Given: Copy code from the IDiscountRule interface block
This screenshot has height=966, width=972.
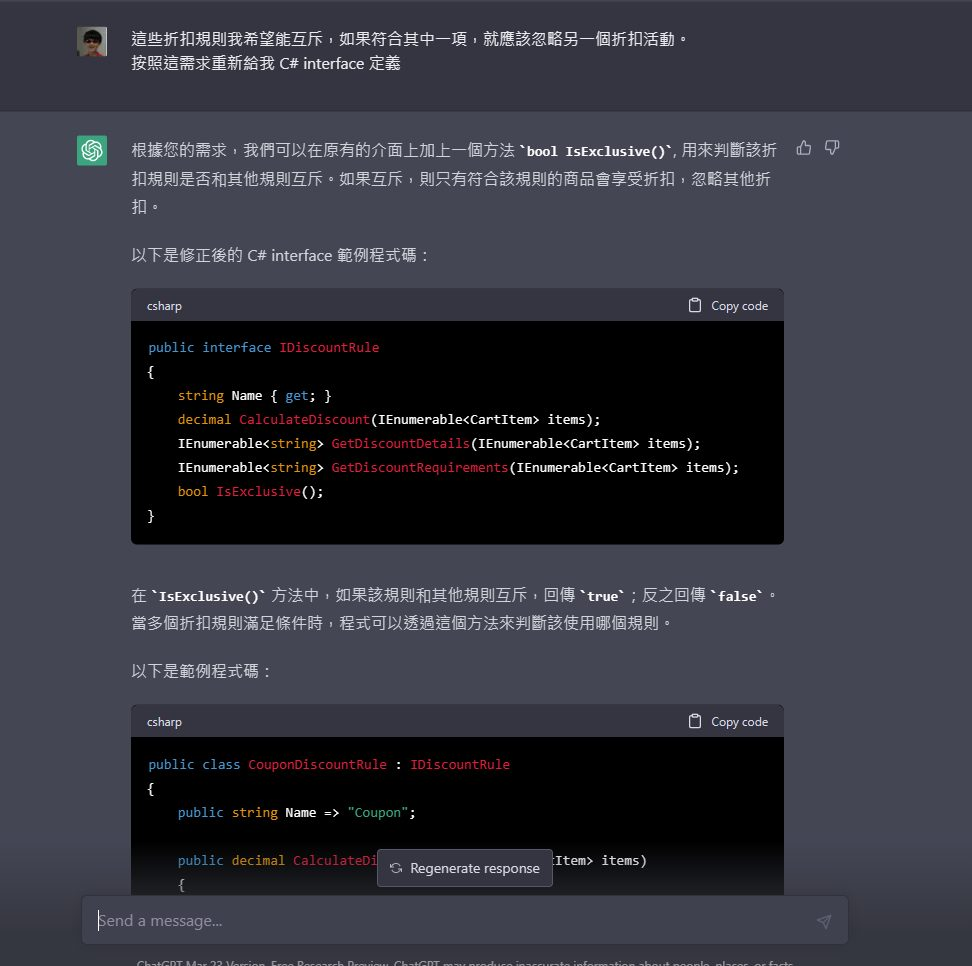Looking at the screenshot, I should tap(728, 306).
